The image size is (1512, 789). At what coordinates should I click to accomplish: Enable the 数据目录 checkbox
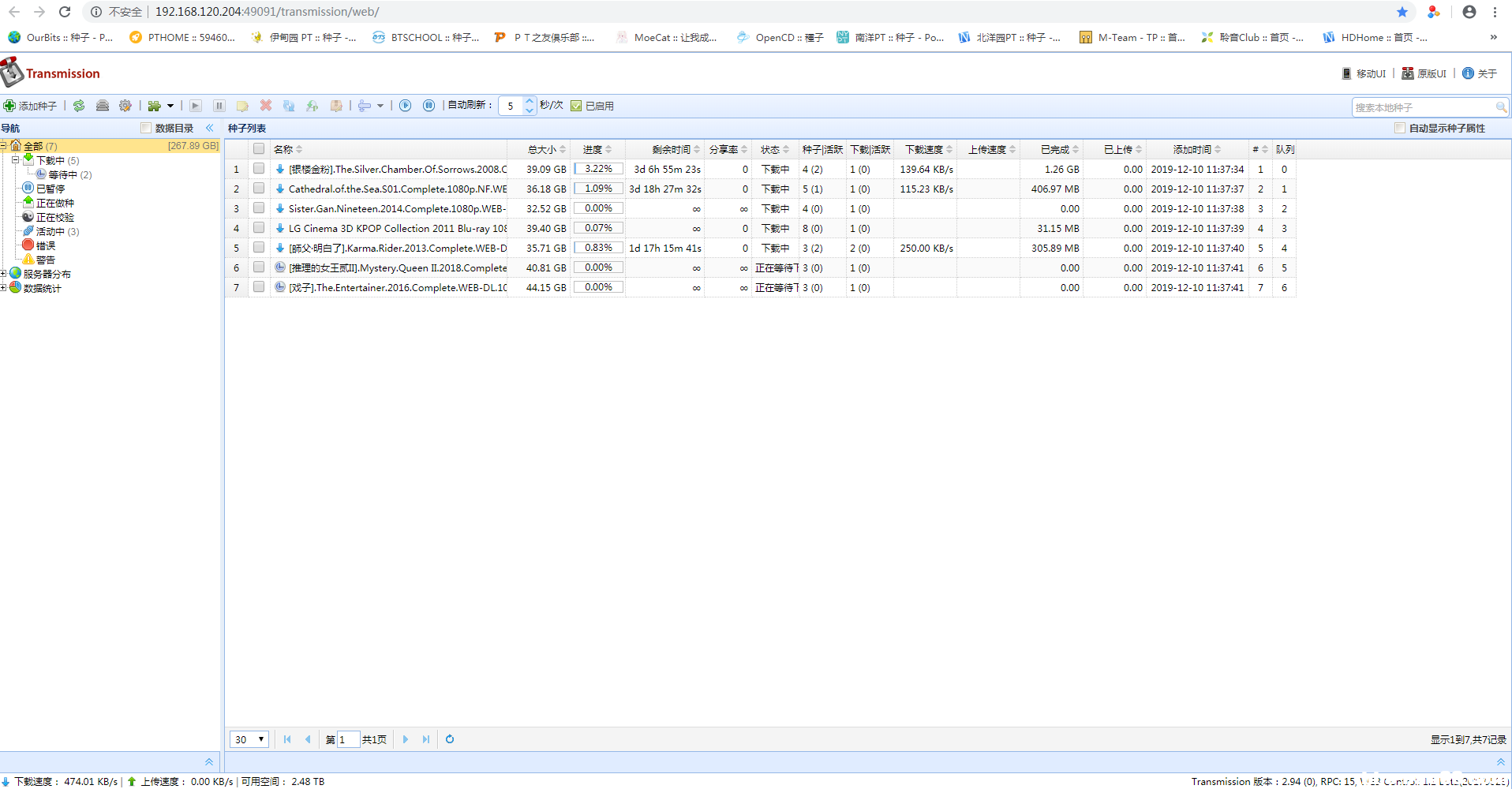(x=146, y=128)
